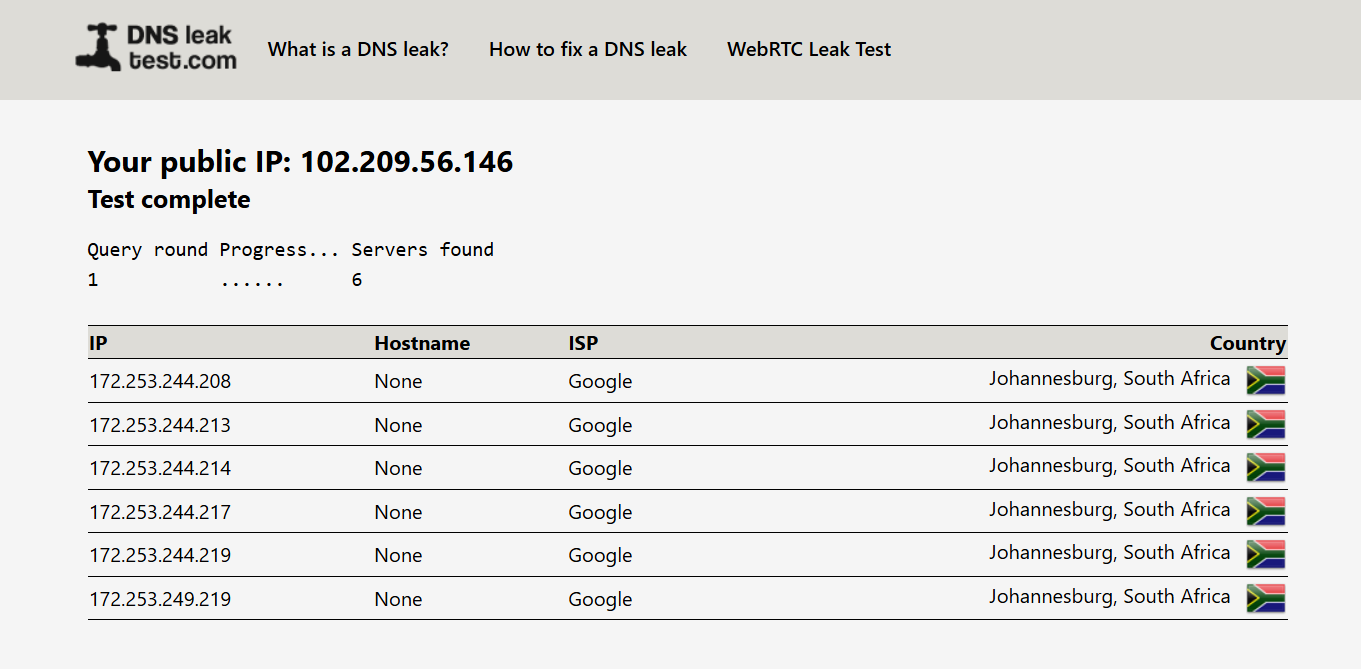This screenshot has height=669, width=1361.
Task: Click the DNS leak test faucet logo
Action: coord(156,48)
